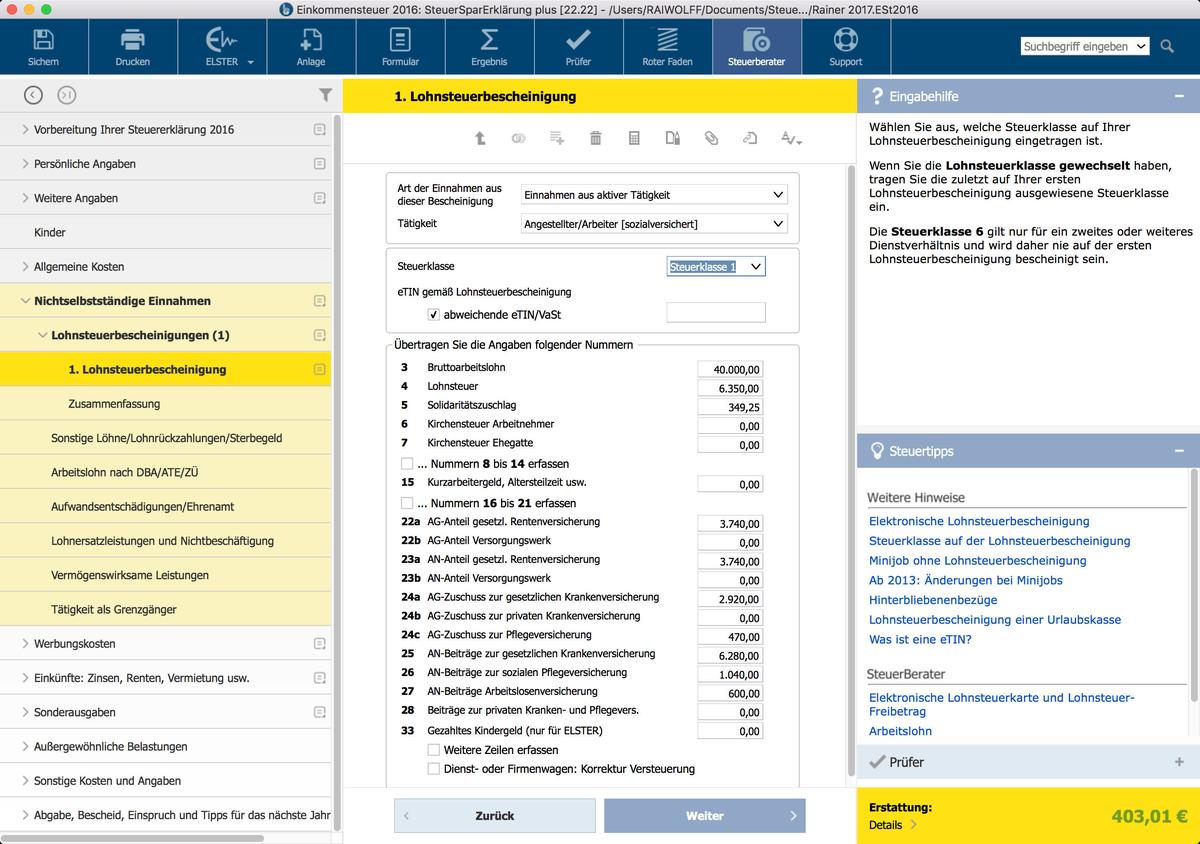Open the Tätigkeit dropdown

click(654, 224)
